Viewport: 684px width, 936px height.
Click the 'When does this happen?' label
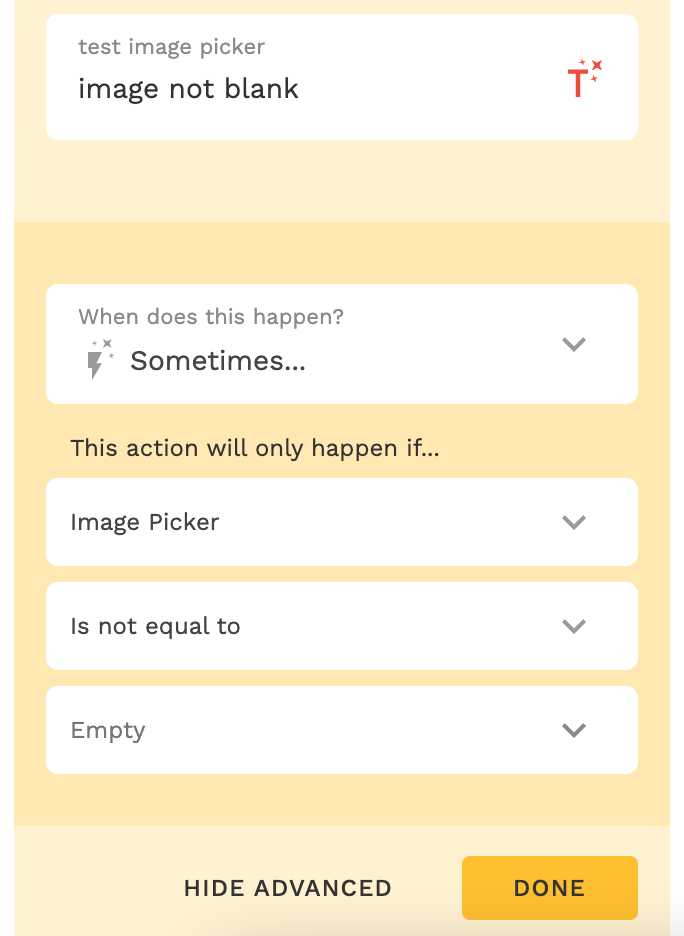pyautogui.click(x=210, y=317)
